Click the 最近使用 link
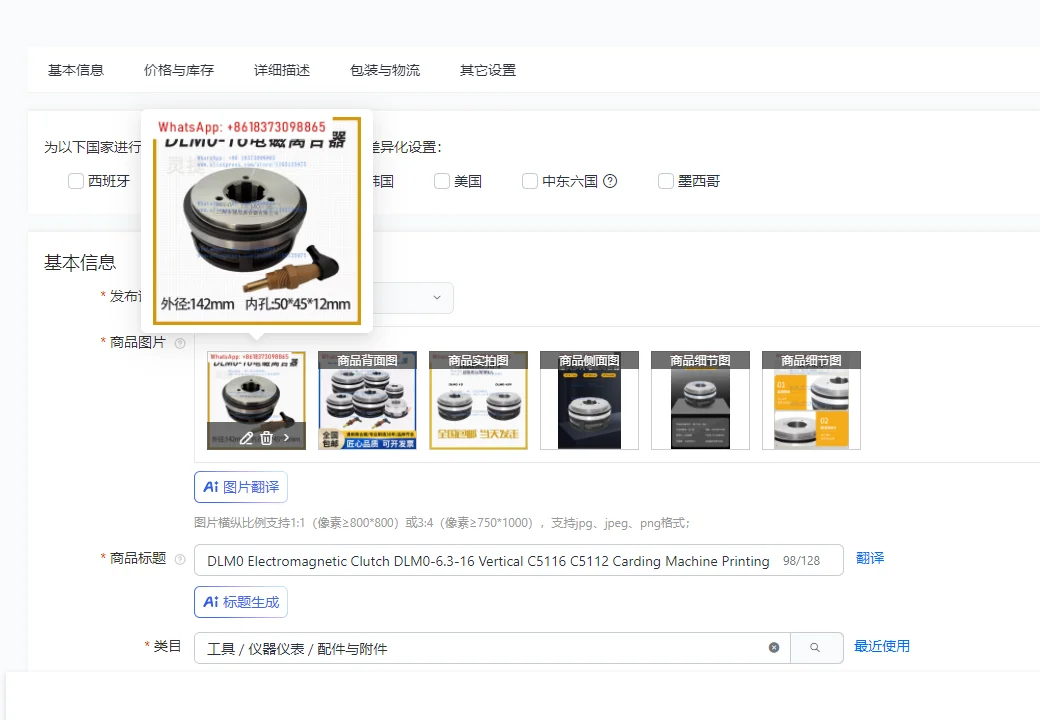The image size is (1040, 720). [881, 646]
